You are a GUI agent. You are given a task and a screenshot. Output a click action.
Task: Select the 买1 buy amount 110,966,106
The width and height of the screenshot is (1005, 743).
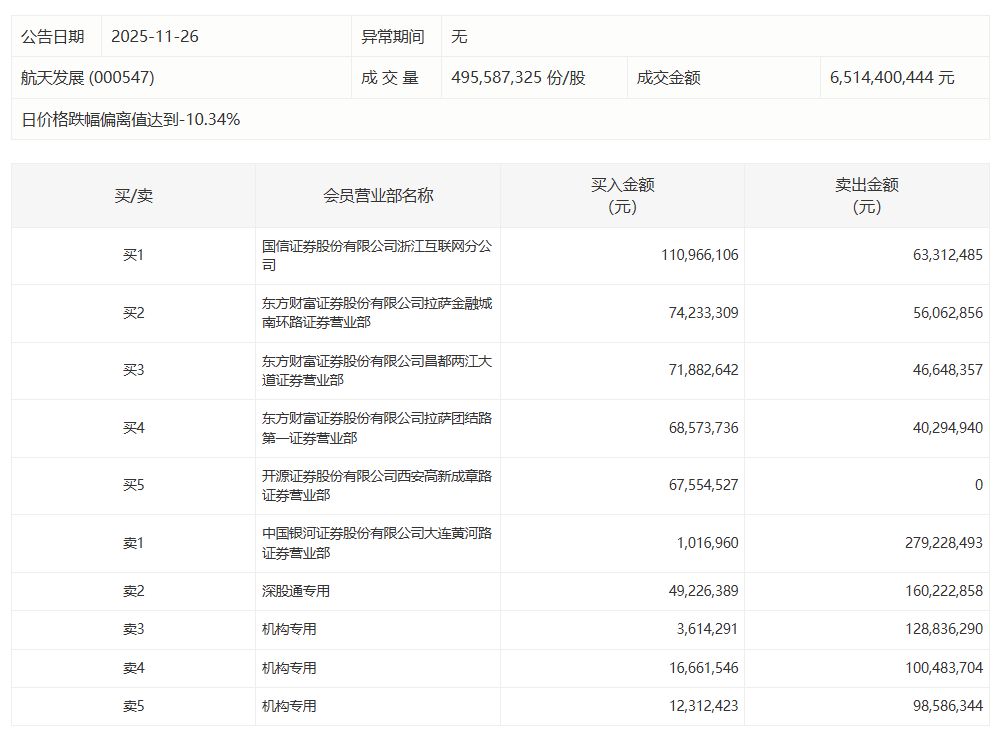[699, 256]
